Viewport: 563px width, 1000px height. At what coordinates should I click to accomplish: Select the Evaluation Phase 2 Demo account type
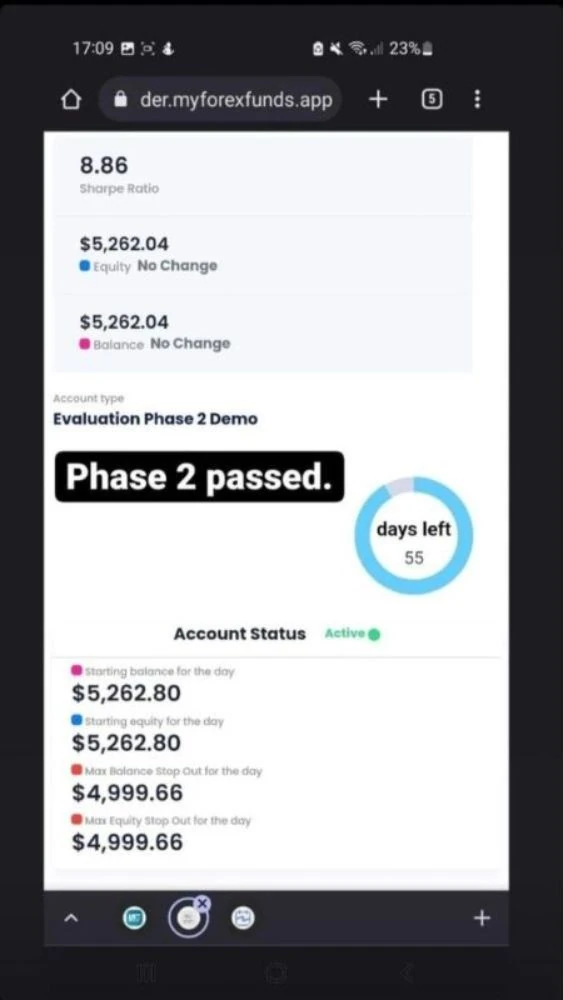tap(156, 419)
